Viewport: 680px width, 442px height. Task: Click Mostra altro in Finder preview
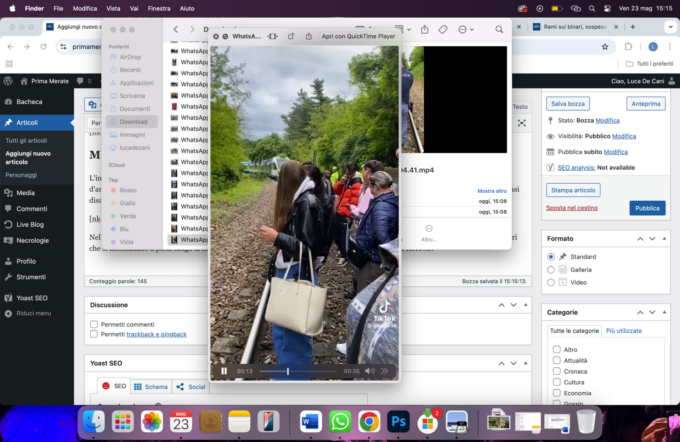(x=492, y=191)
